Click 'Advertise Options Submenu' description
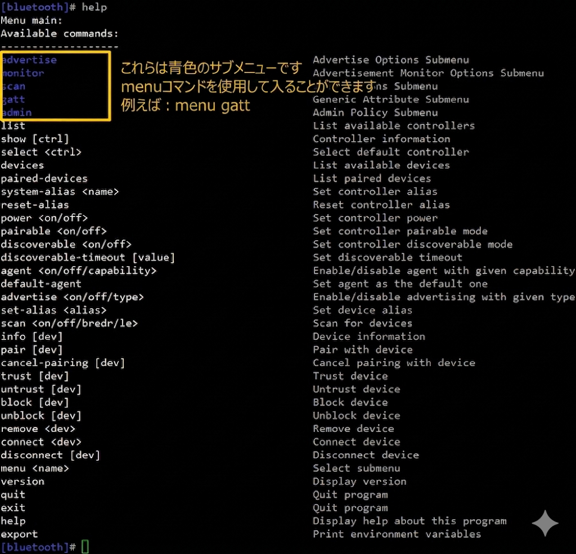The width and height of the screenshot is (576, 554). click(x=391, y=60)
